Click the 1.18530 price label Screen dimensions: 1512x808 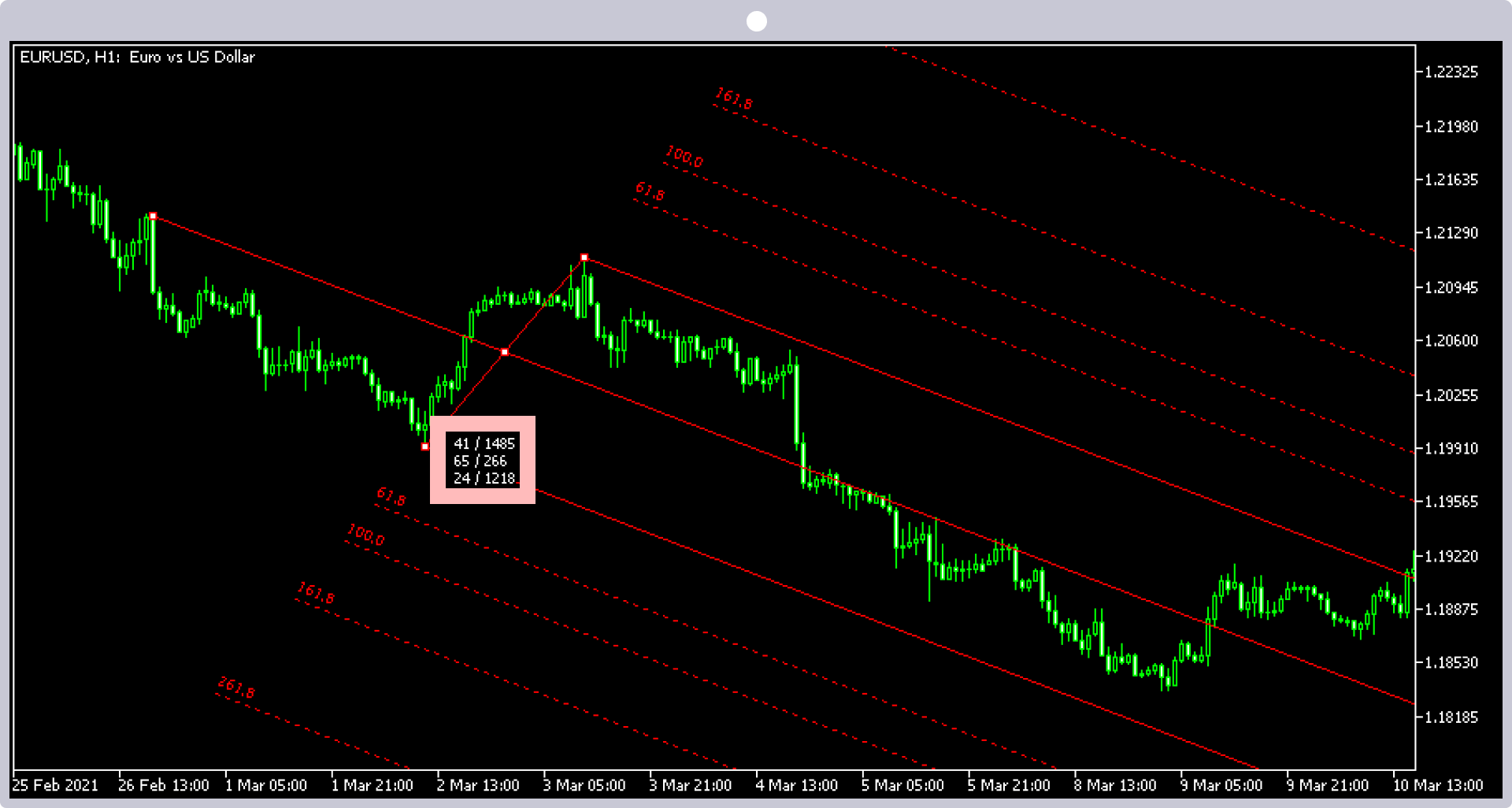pos(1451,663)
